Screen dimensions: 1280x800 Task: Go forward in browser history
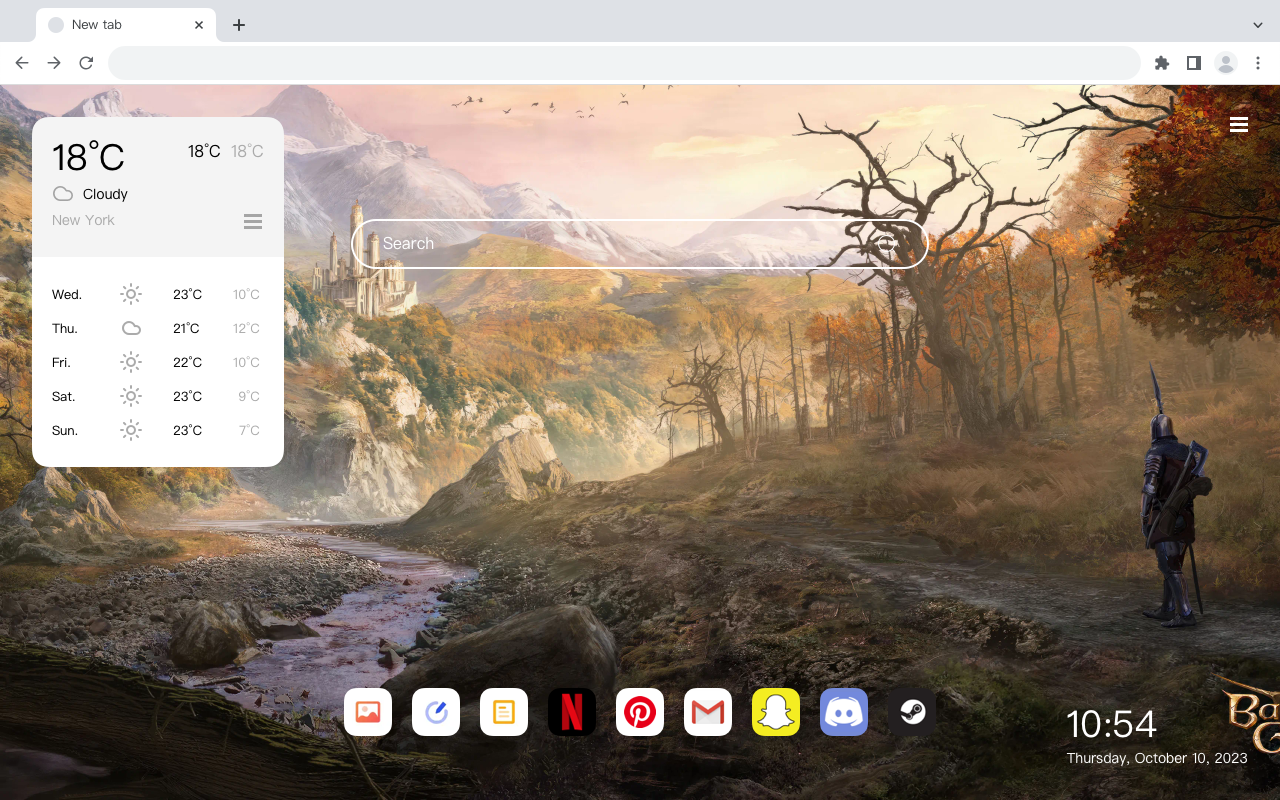tap(54, 63)
